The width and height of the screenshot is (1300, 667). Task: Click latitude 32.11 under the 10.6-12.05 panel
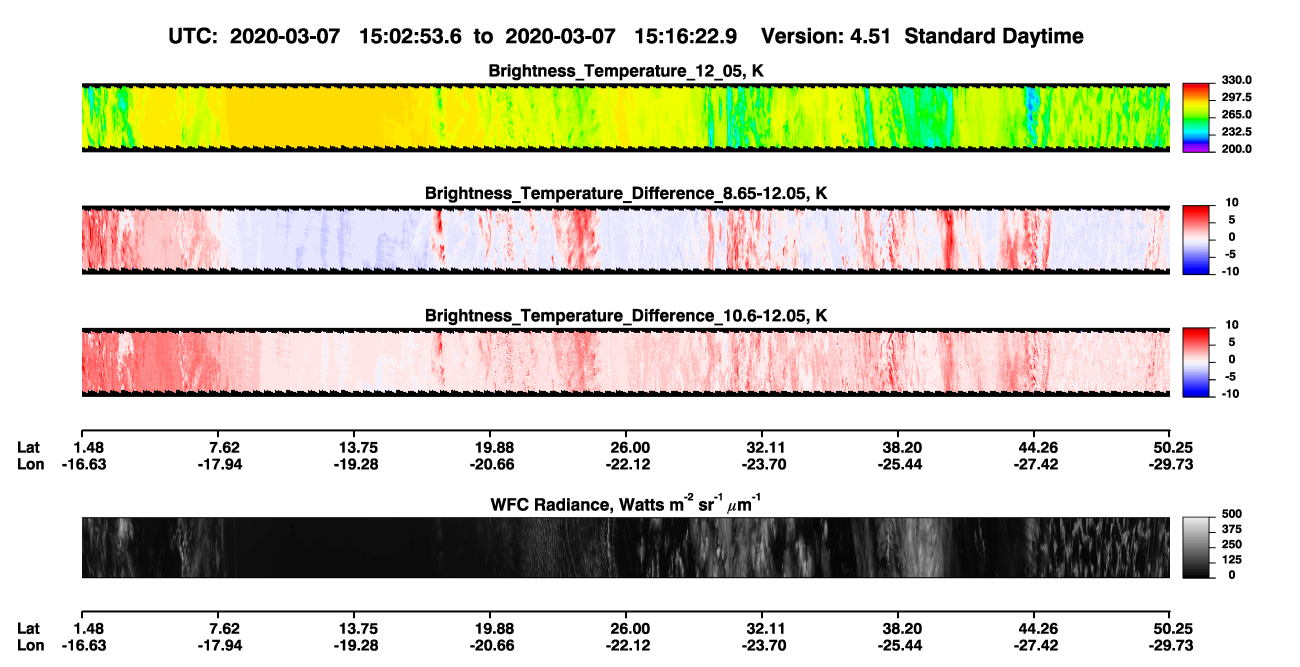point(762,447)
